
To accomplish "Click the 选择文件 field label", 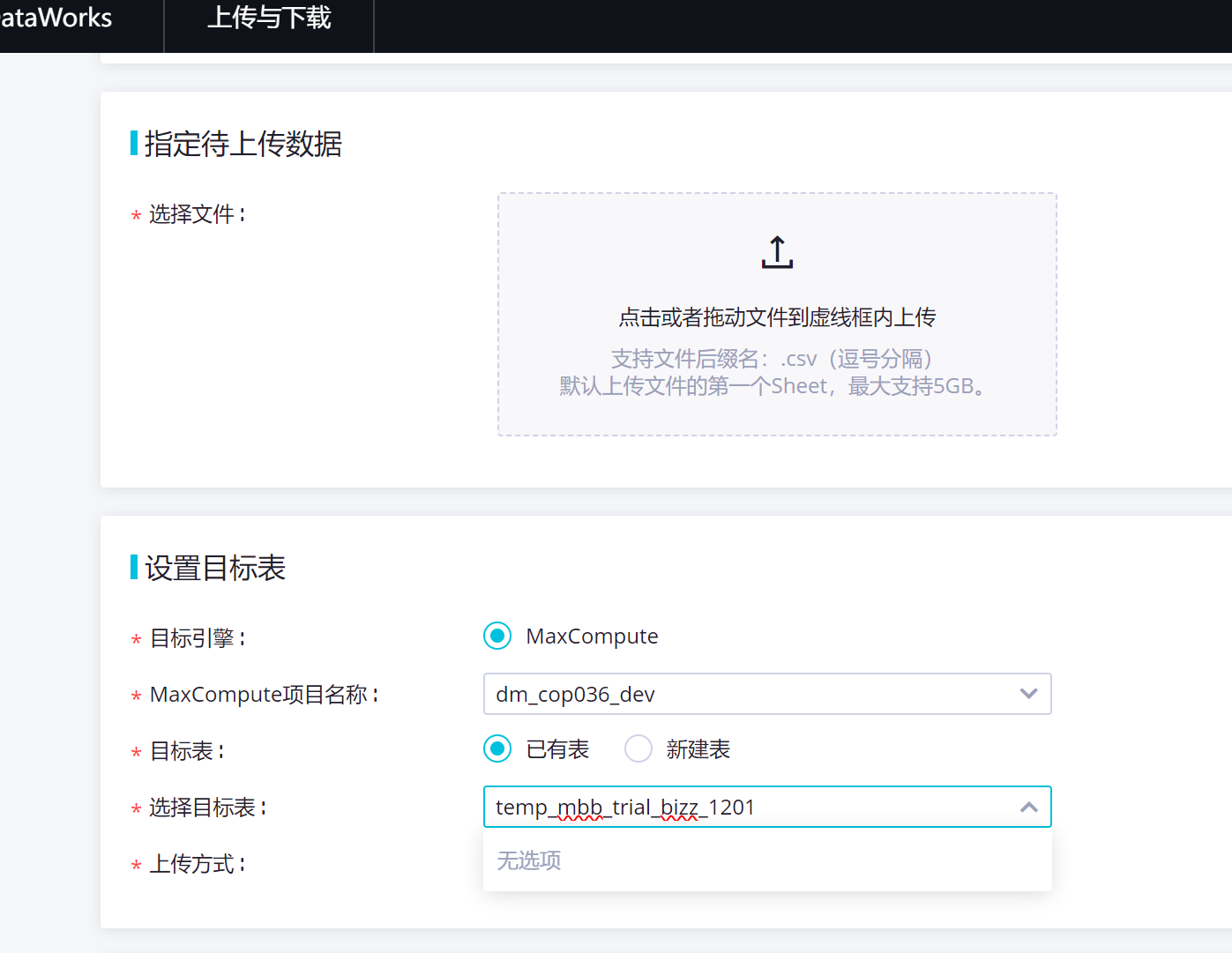I will (198, 214).
